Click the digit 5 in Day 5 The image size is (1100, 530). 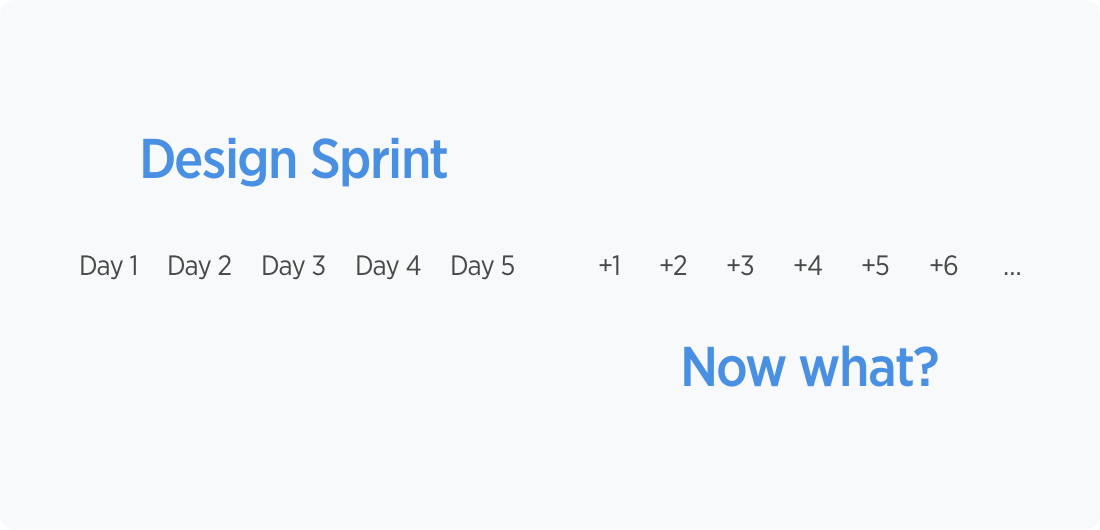(507, 266)
